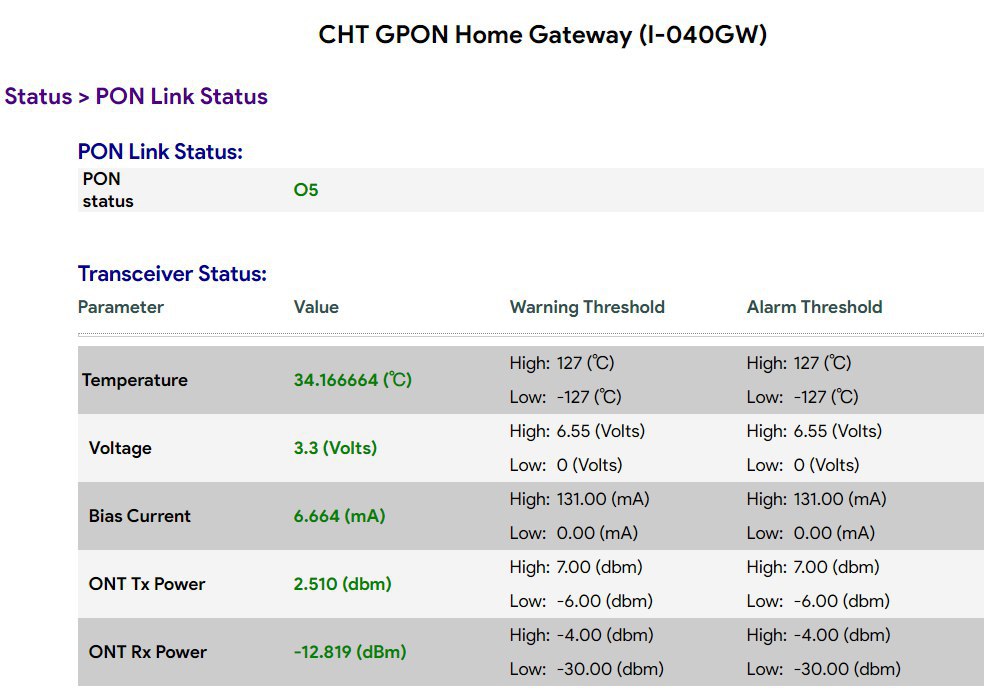Viewport: 997px width, 690px height.
Task: Click Temperature warning threshold Low -127
Action: pyautogui.click(x=566, y=397)
